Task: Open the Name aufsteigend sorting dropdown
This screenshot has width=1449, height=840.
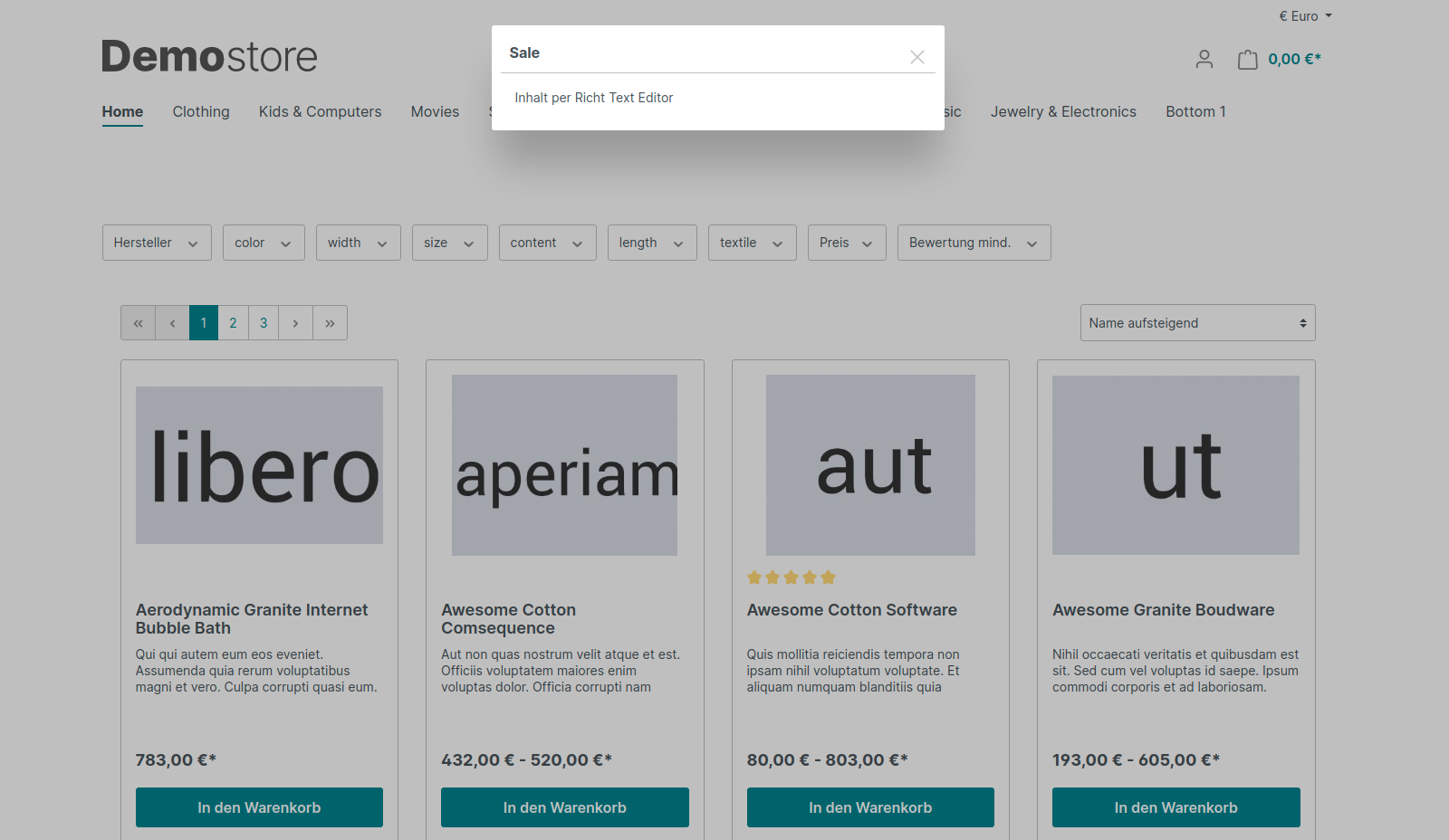Action: (1197, 323)
